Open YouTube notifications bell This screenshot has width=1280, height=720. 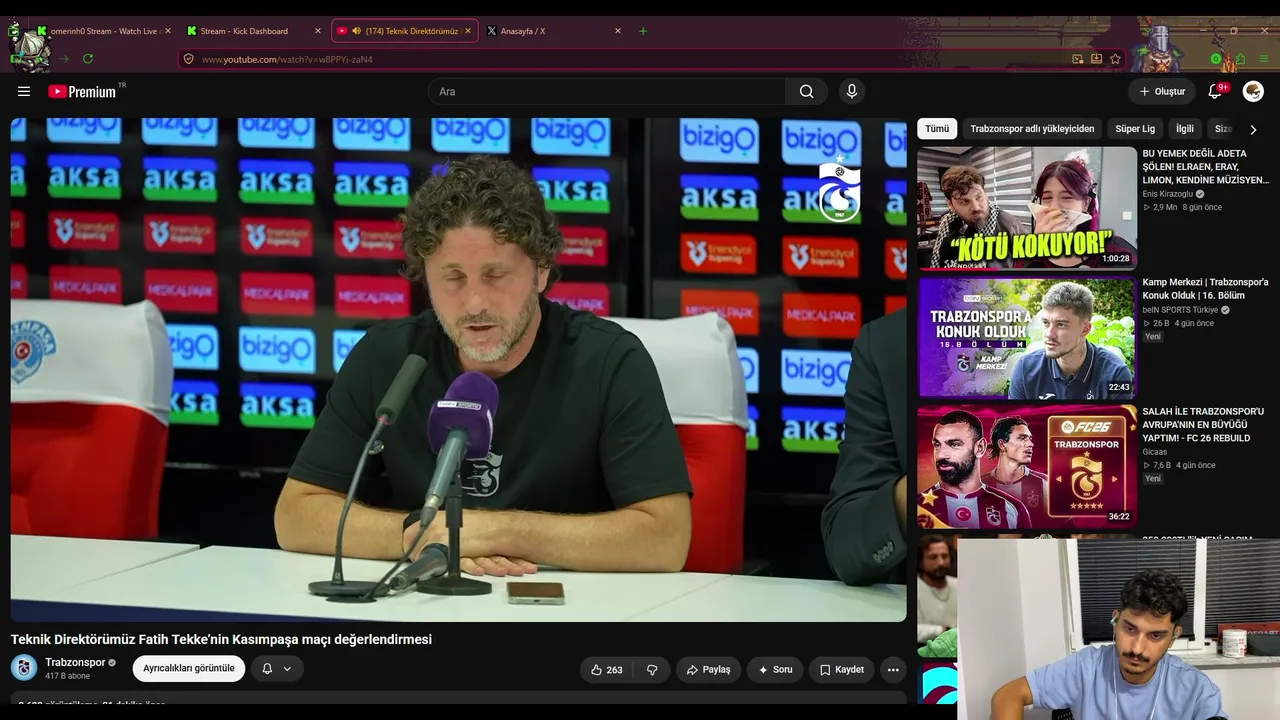click(1216, 91)
